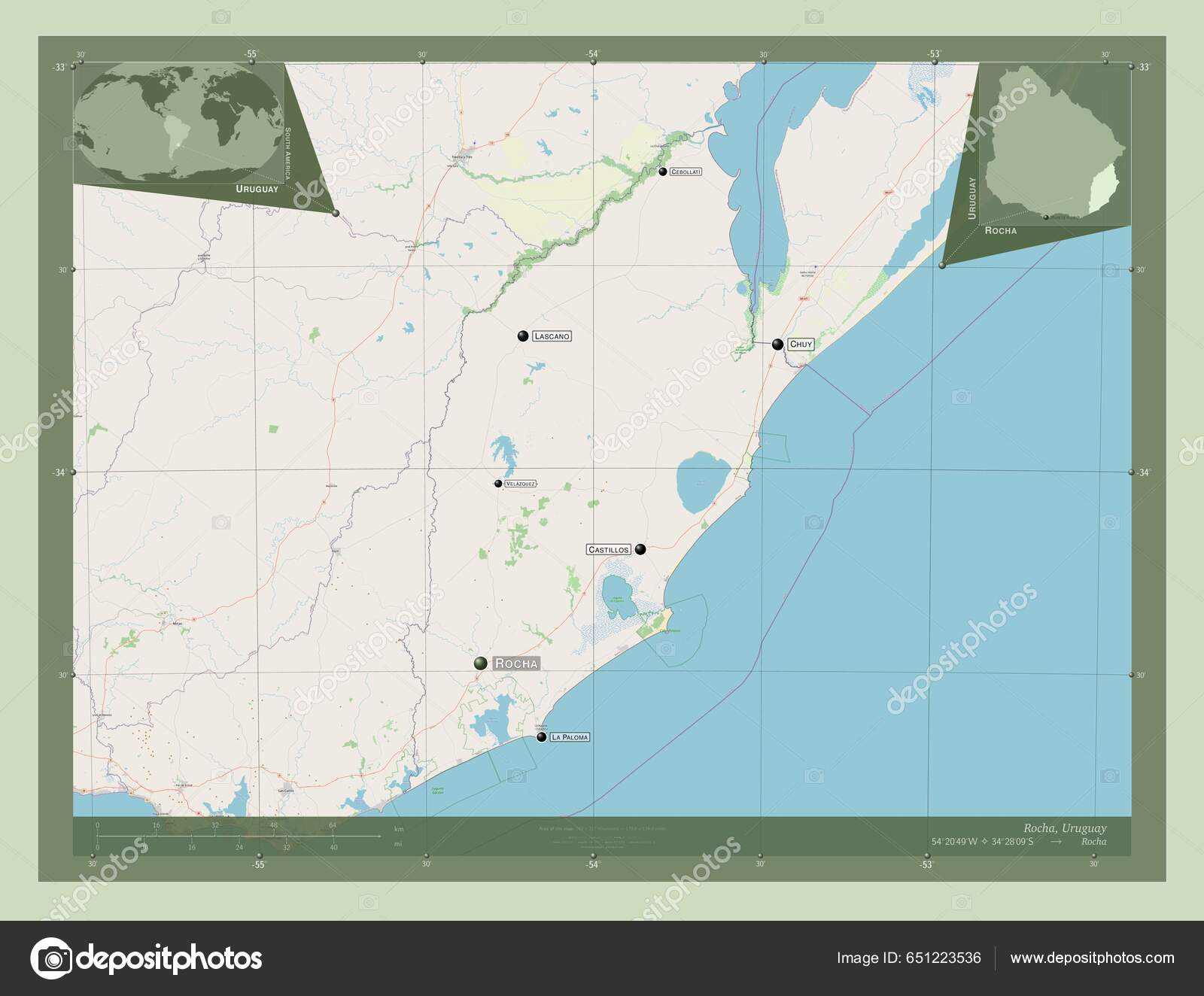The height and width of the screenshot is (996, 1204).
Task: Click the Uruguay label on left inset
Action: 257,188
